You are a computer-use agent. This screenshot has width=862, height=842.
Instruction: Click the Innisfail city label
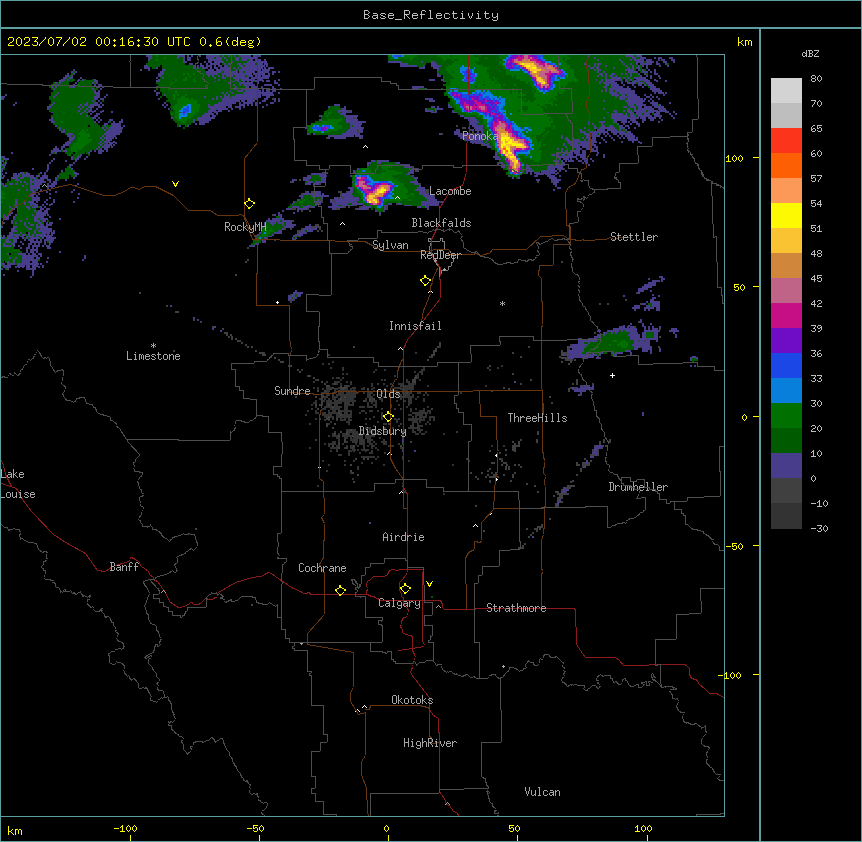415,326
